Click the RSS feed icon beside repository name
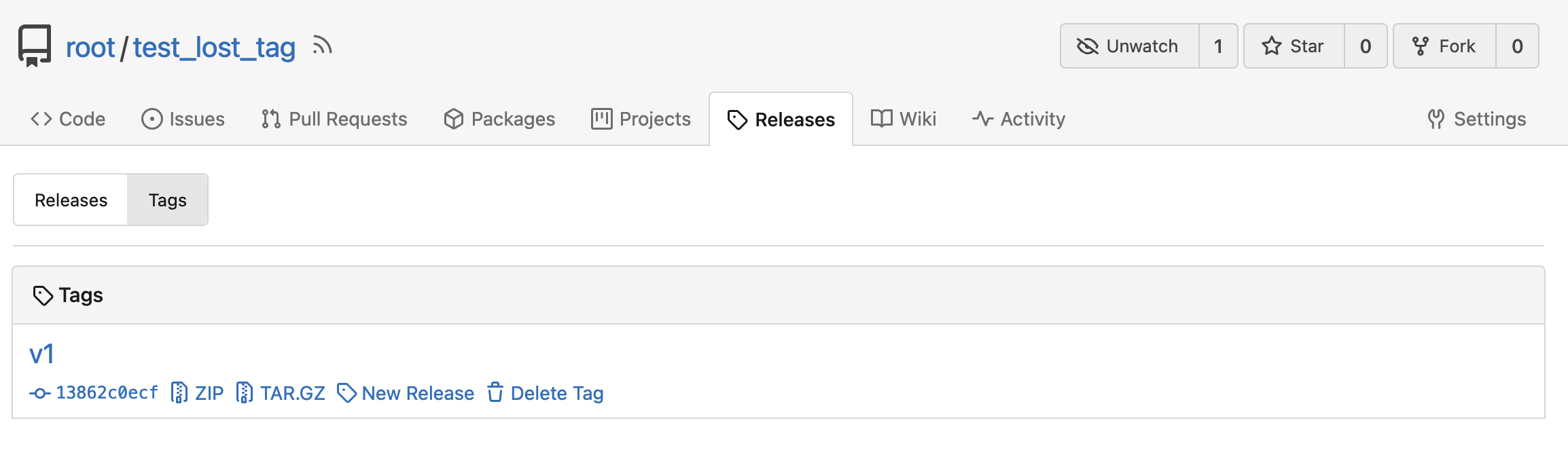Viewport: 1568px width, 463px height. point(322,45)
